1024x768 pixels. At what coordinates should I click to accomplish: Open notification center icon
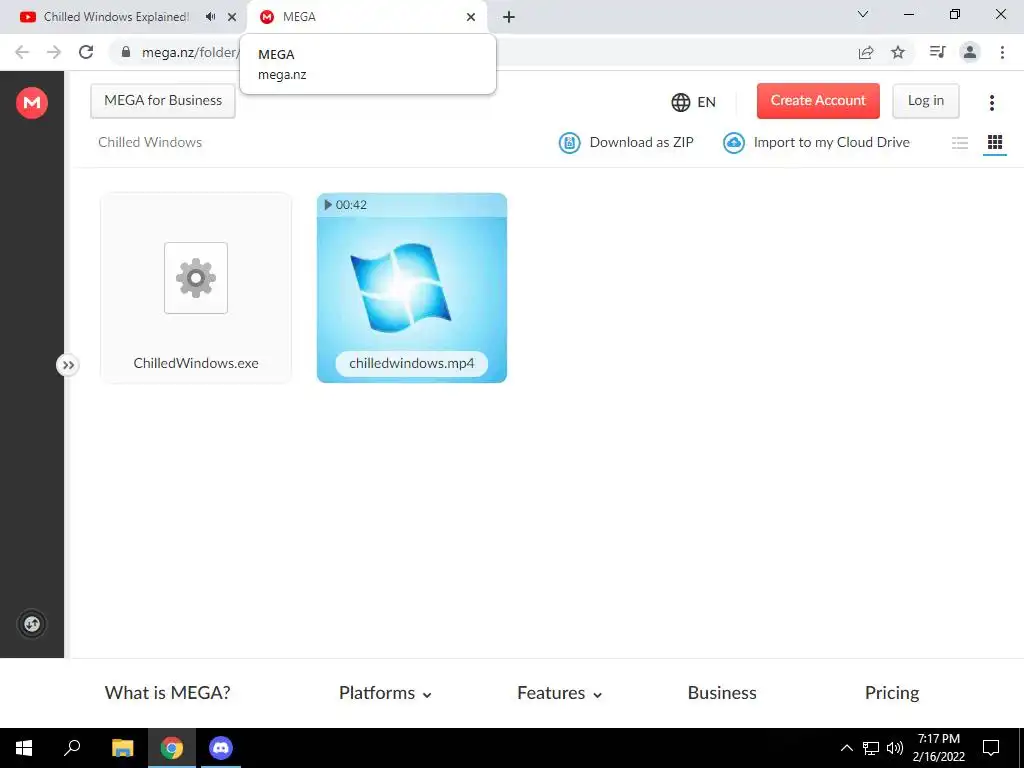[991, 748]
